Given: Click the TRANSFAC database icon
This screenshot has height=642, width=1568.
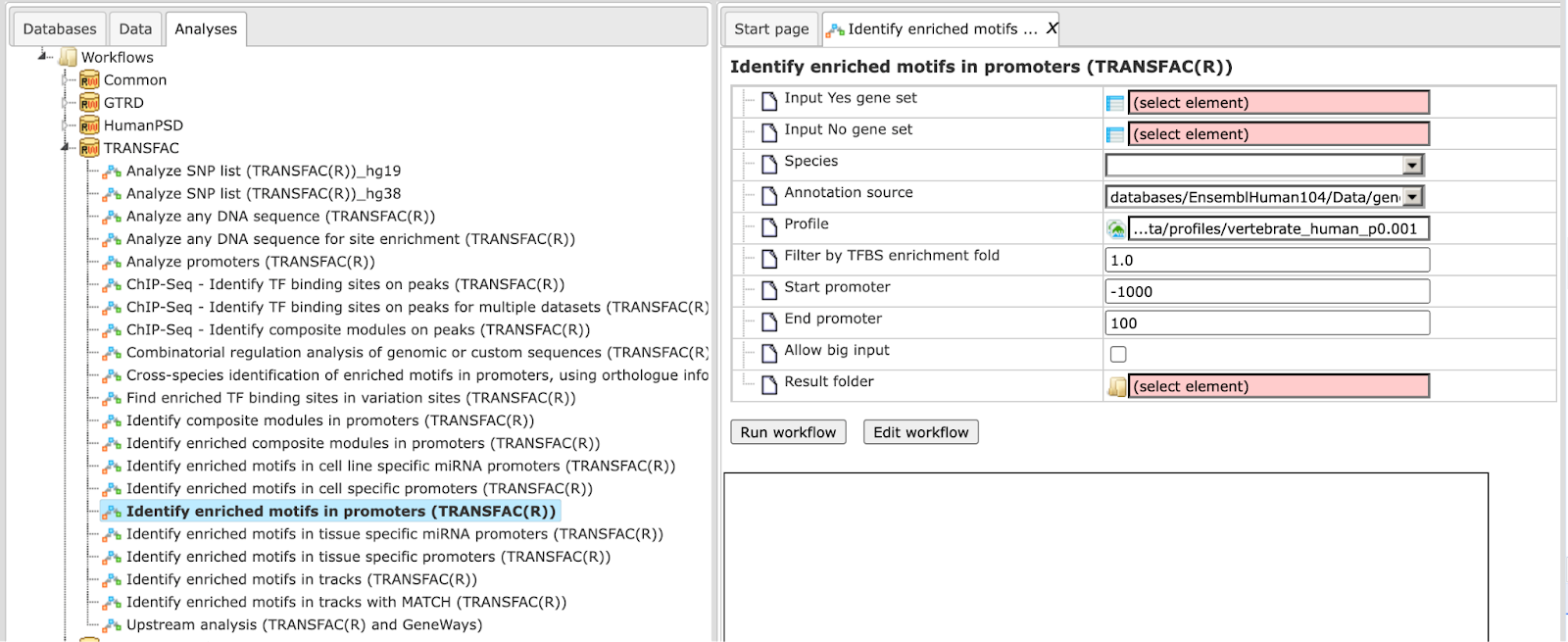Looking at the screenshot, I should [x=89, y=147].
